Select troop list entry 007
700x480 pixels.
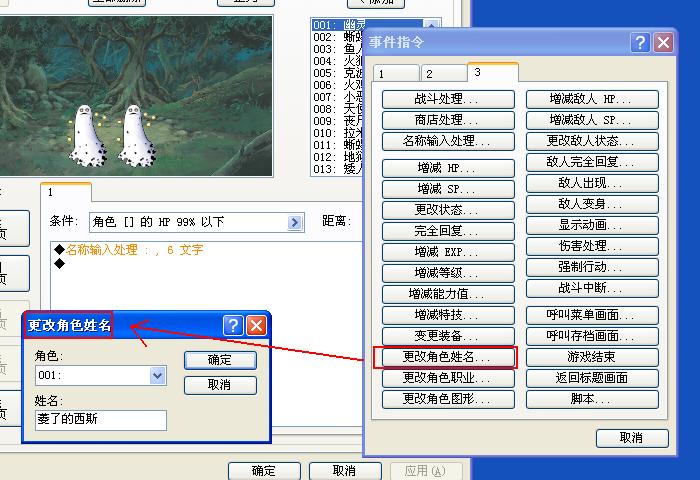(338, 97)
